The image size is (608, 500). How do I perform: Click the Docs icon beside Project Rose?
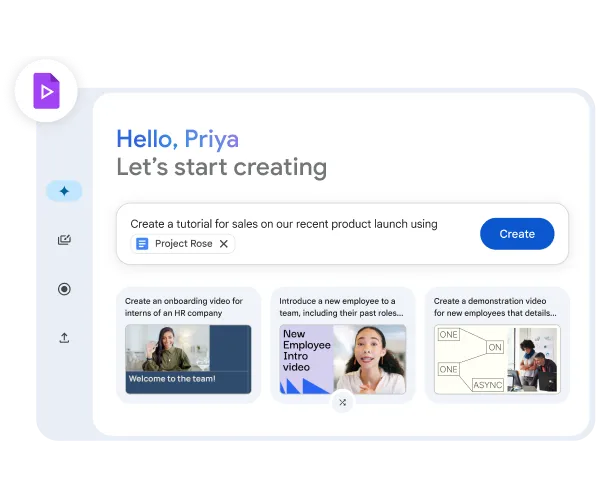coord(142,244)
